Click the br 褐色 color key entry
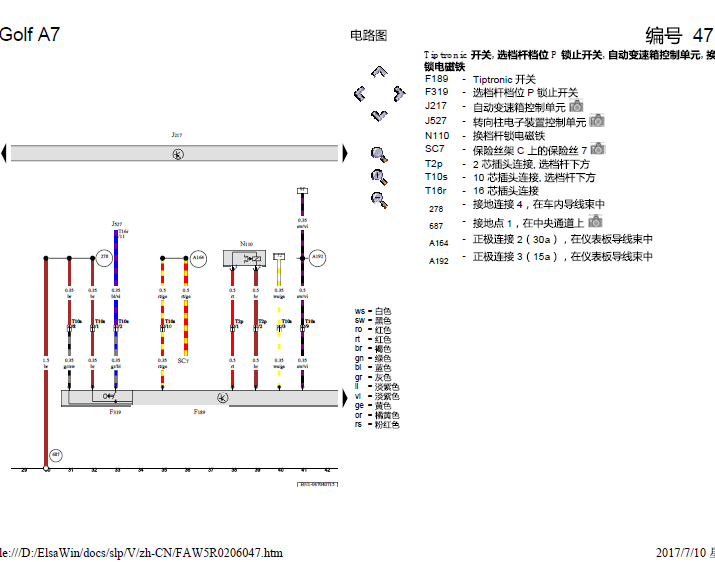The image size is (715, 562). point(373,349)
